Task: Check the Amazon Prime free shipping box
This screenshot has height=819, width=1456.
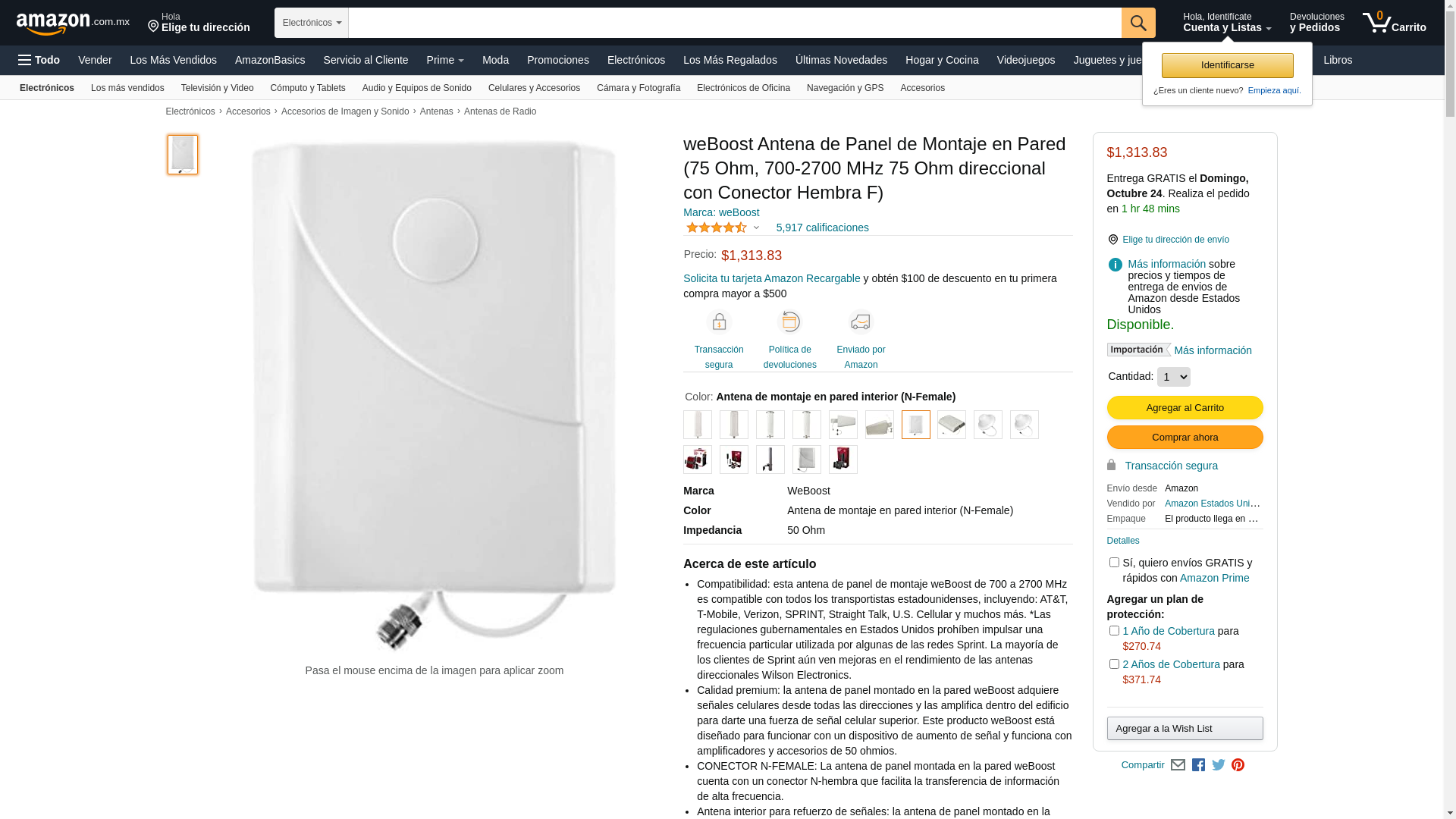Action: (1113, 563)
